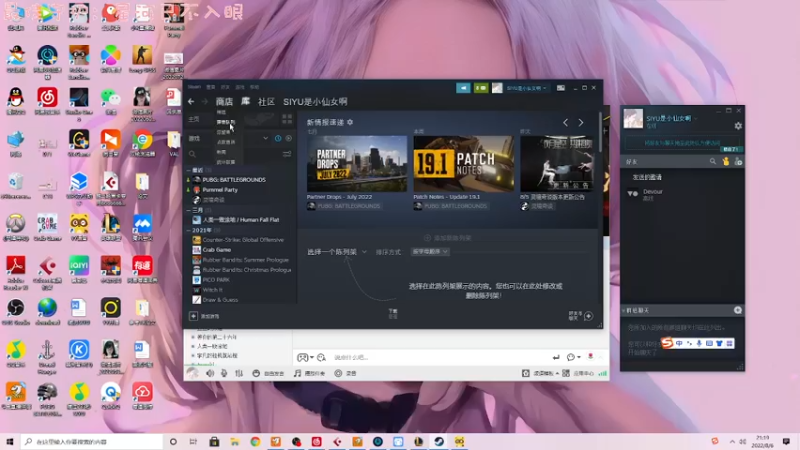Open the 库 (Library) tab in Steam

coord(245,101)
